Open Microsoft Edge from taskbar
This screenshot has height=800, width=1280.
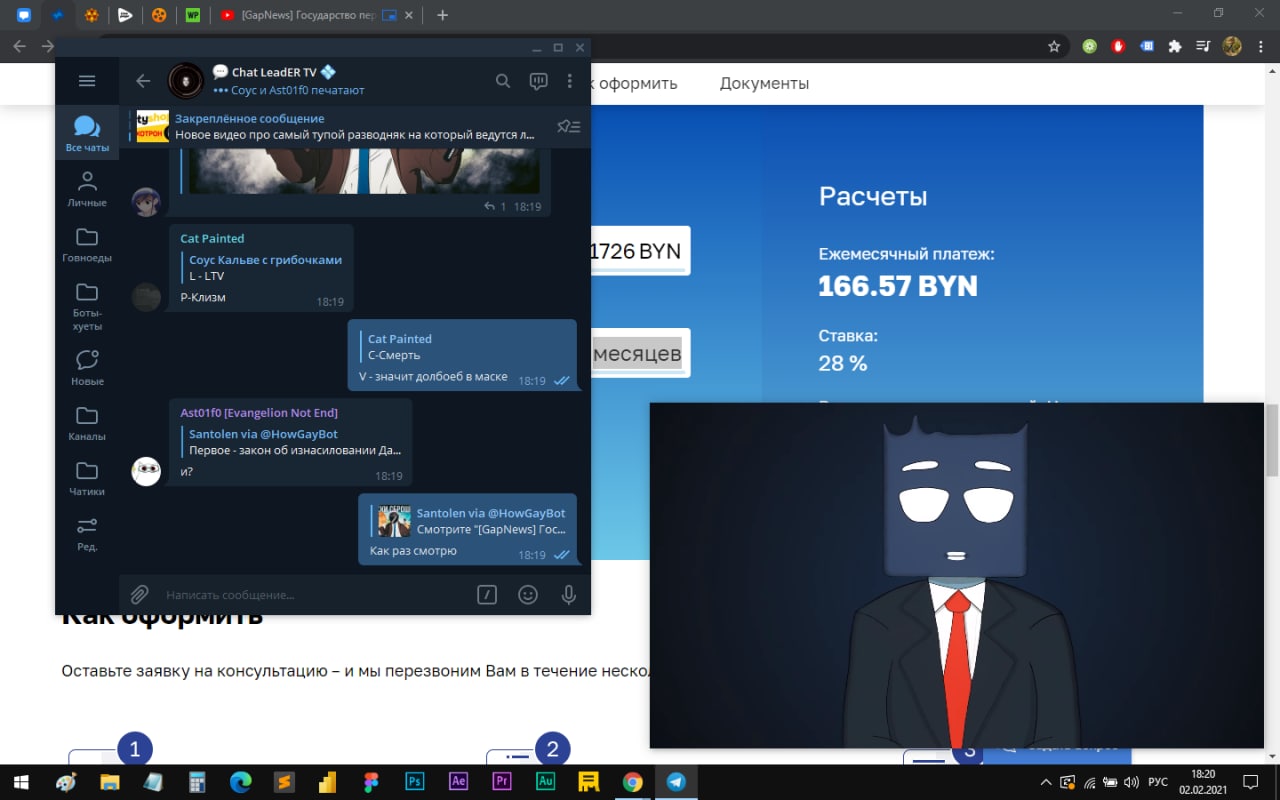(x=241, y=782)
